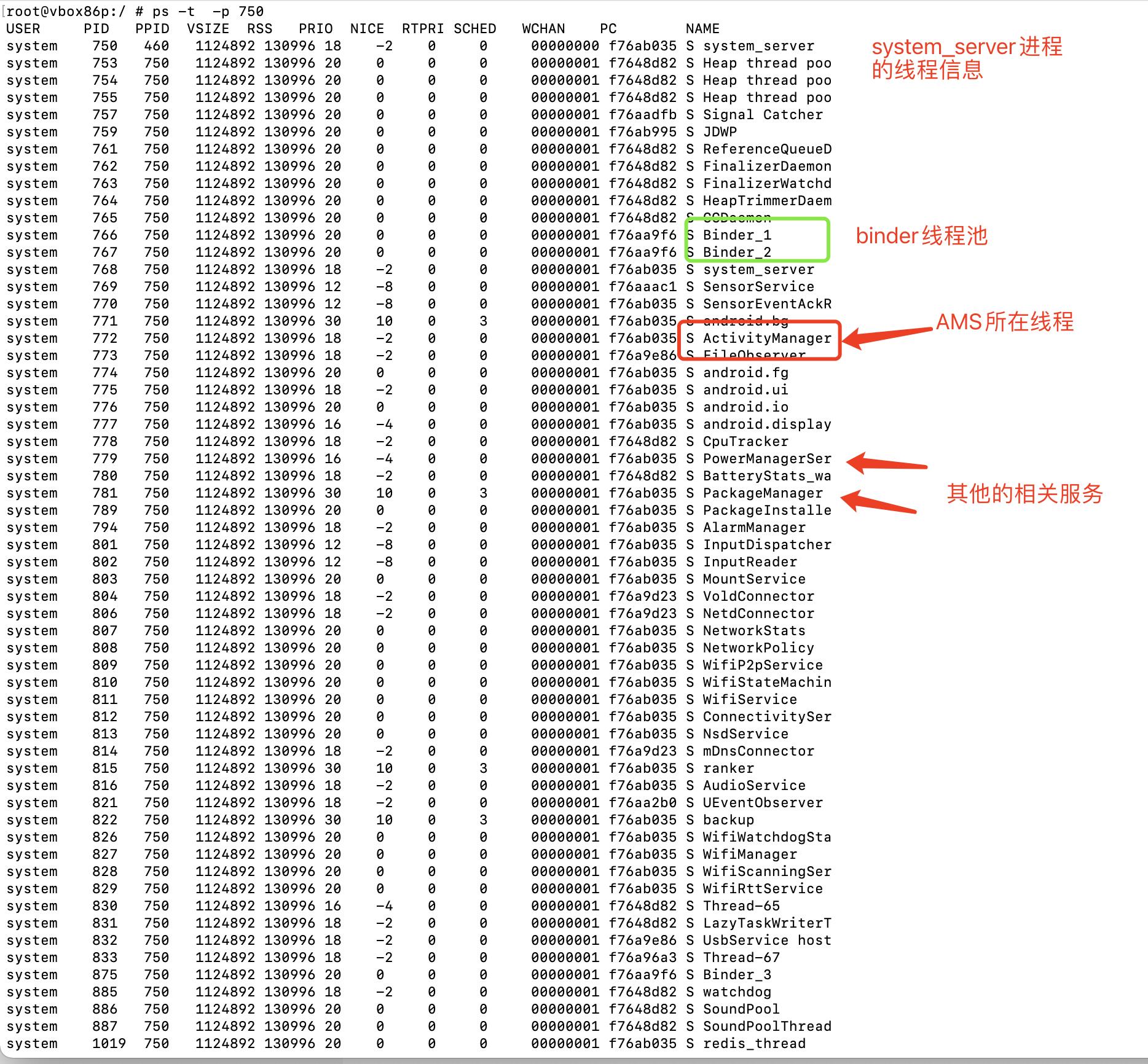Click the 'Binder_1' thread name

[x=737, y=235]
